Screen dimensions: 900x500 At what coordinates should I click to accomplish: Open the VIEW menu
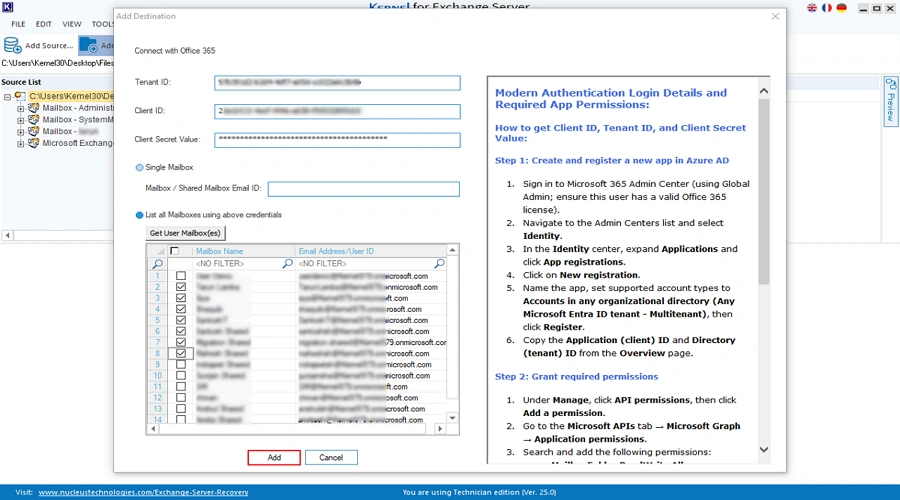(72, 24)
